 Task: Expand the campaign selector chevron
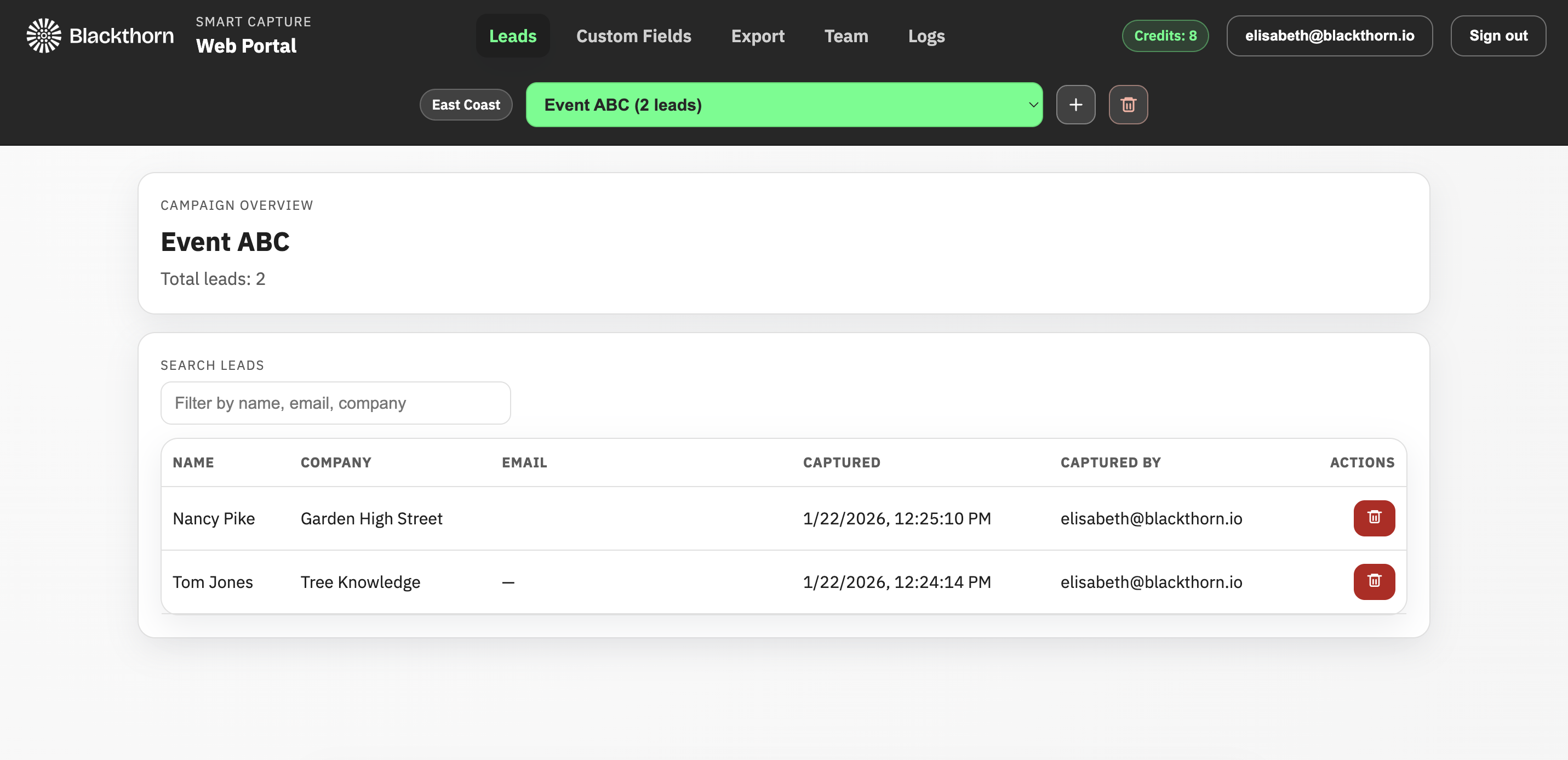tap(1032, 105)
